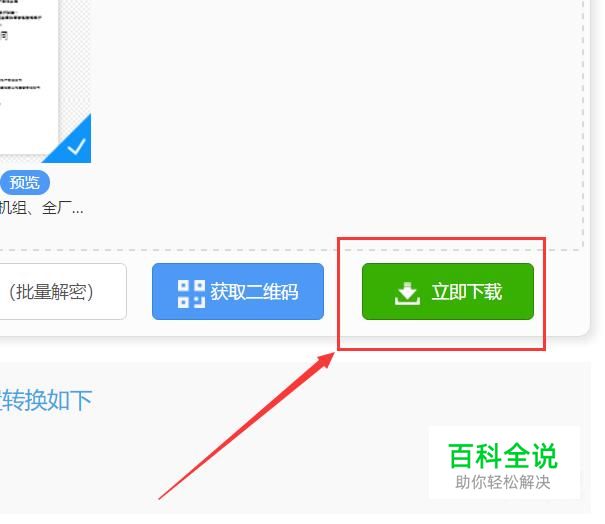The image size is (605, 524).
Task: Click the white checkmark on the thumbnail
Action: tap(76, 147)
